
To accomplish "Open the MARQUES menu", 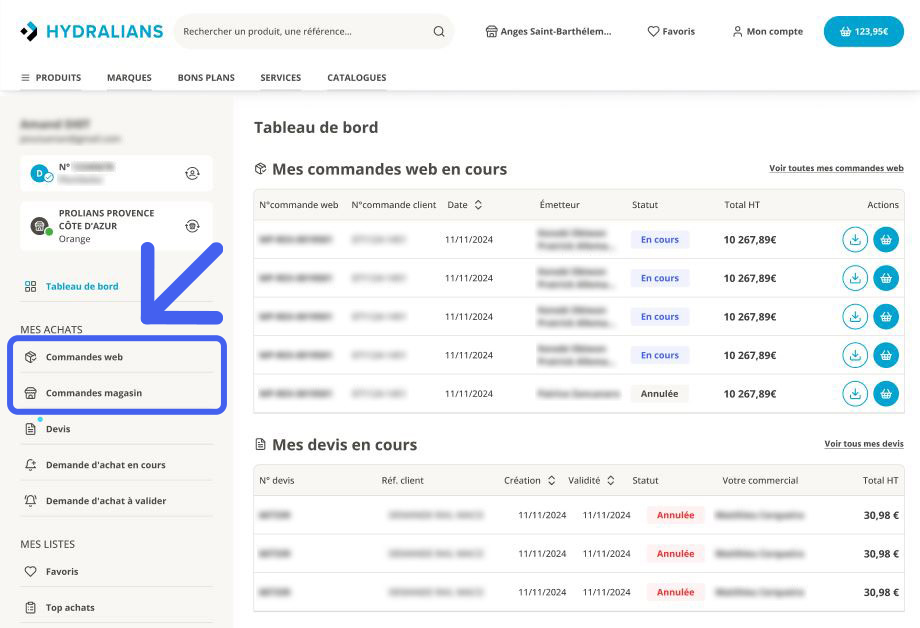I will pyautogui.click(x=129, y=77).
